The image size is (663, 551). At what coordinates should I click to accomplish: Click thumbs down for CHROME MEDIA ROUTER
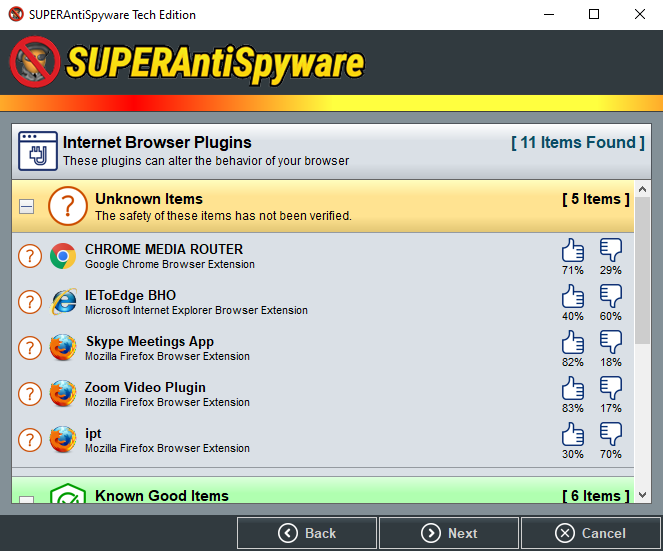610,250
